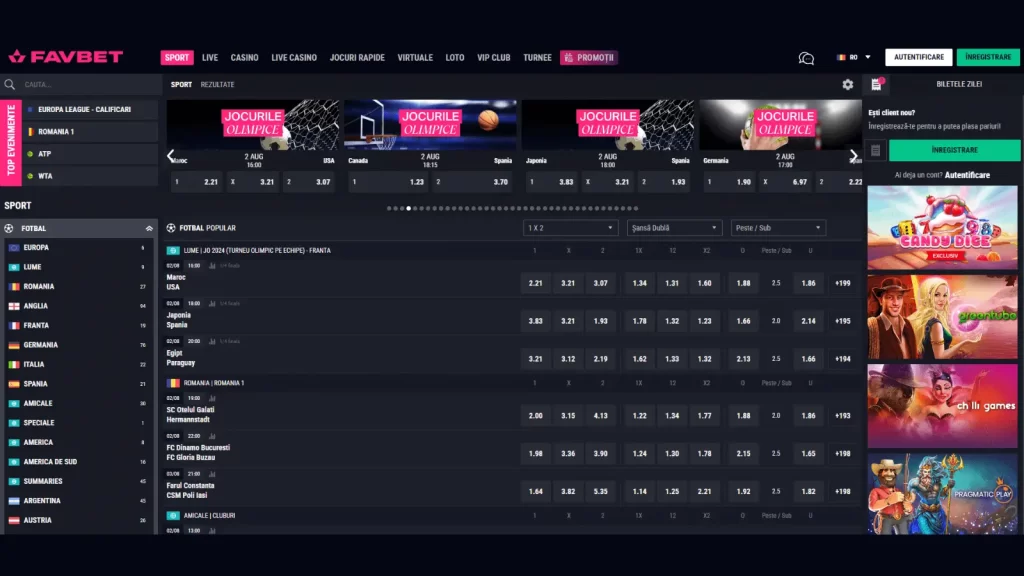Image resolution: width=1024 pixels, height=576 pixels.
Task: Collapse the Fotbal sports section
Action: [149, 229]
